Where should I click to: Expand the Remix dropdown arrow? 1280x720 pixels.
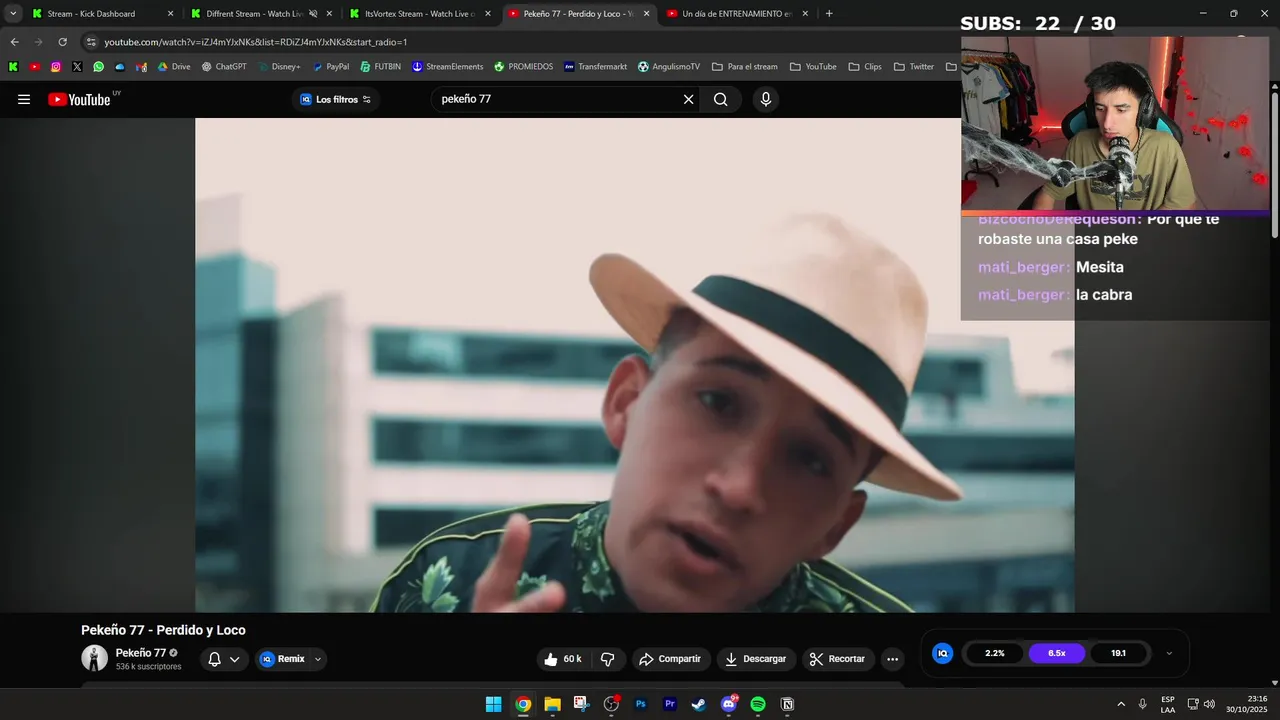pos(318,659)
